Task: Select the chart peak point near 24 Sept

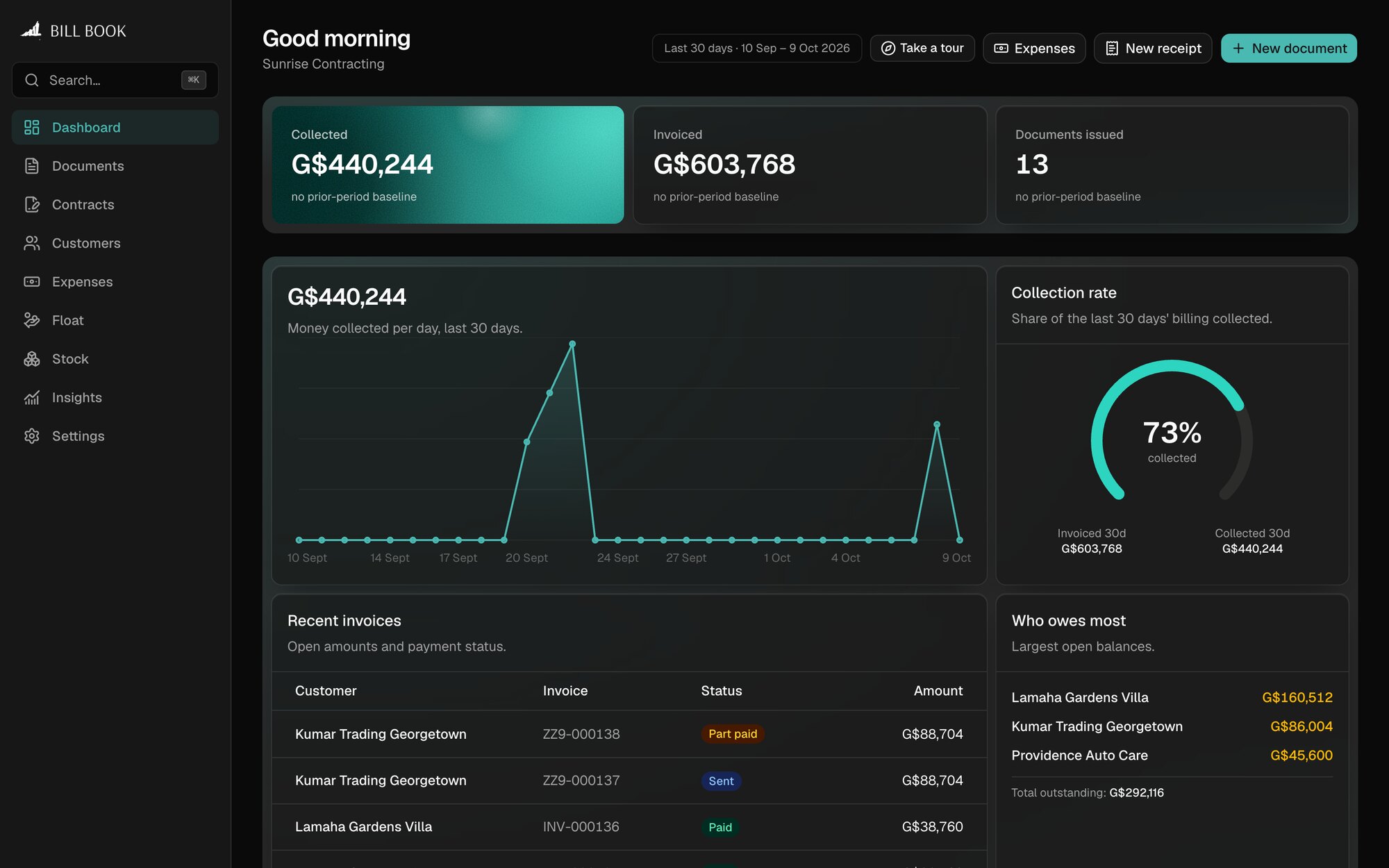Action: point(572,344)
